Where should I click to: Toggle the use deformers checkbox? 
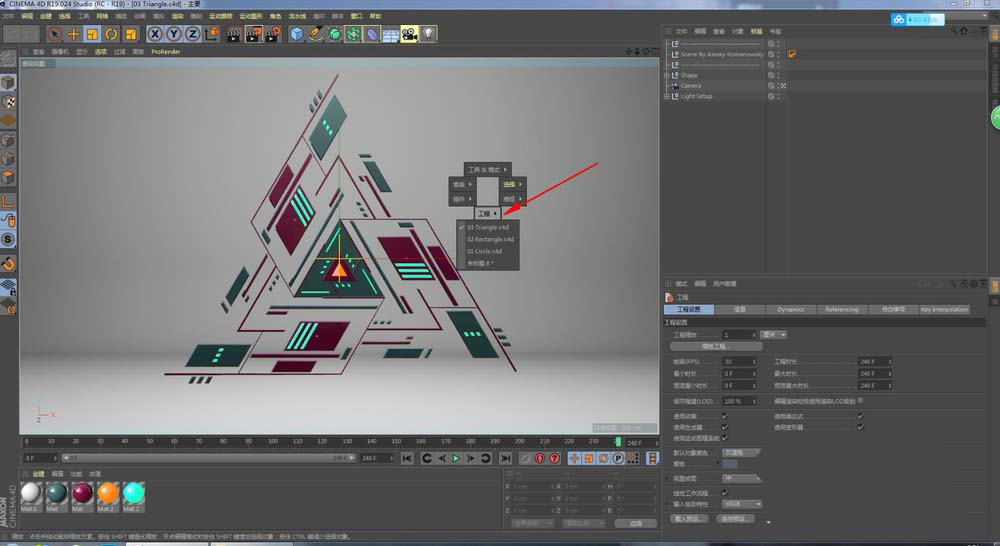point(860,427)
